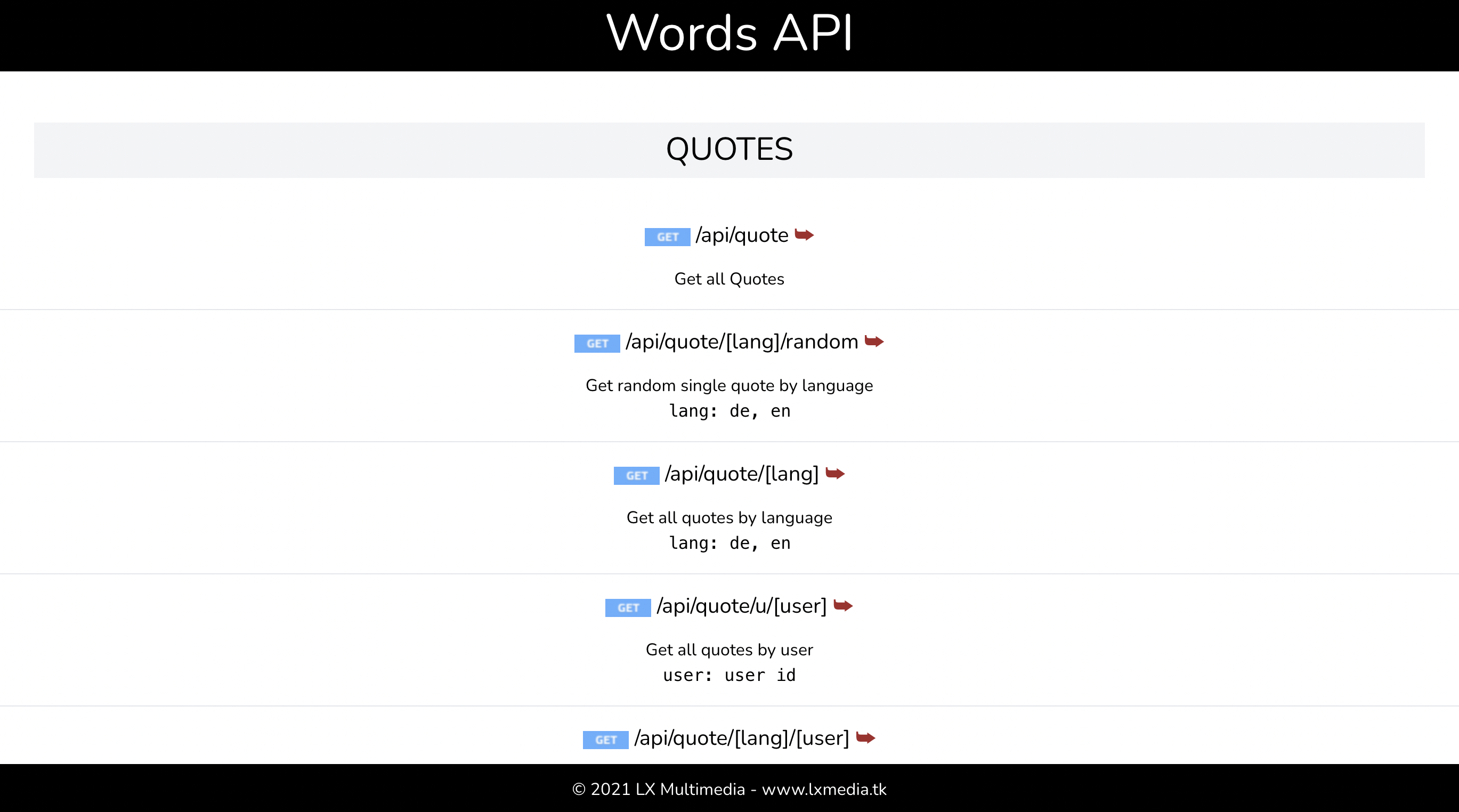Click 'Get random single quote by language' text

tap(729, 385)
